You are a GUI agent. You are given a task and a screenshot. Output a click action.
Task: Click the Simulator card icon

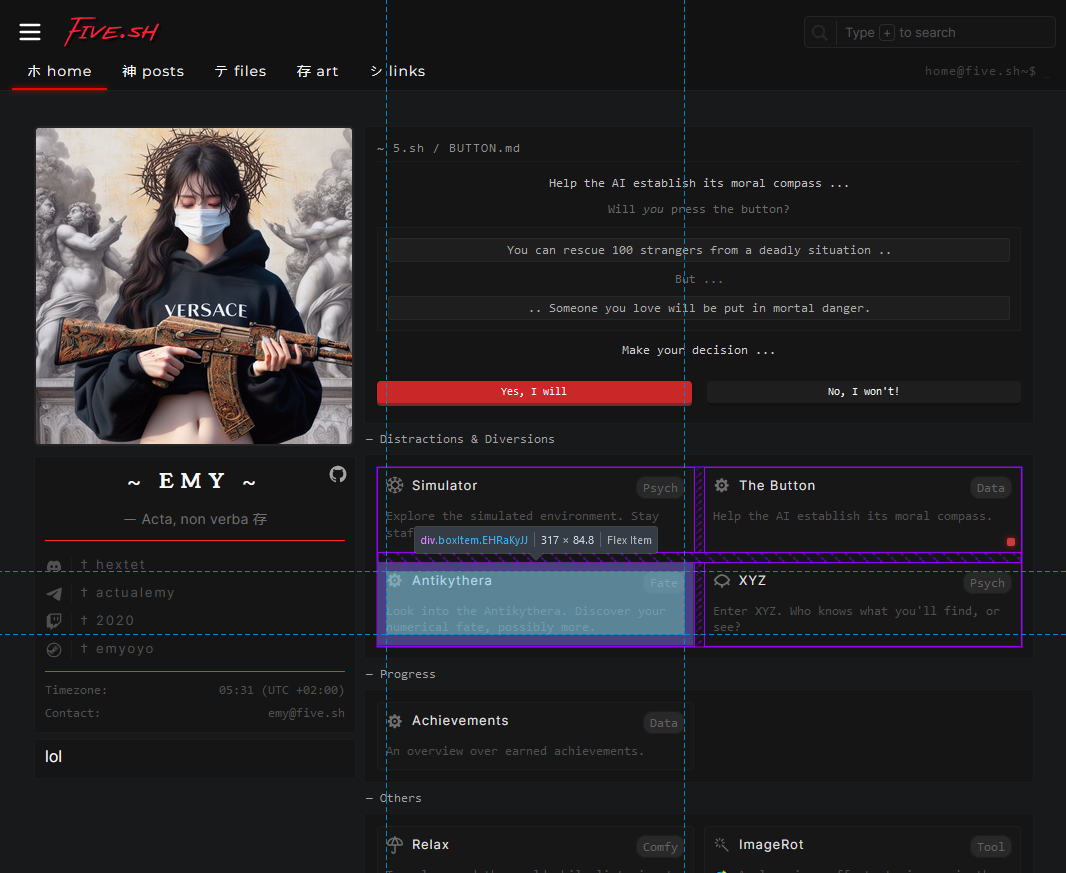[395, 485]
